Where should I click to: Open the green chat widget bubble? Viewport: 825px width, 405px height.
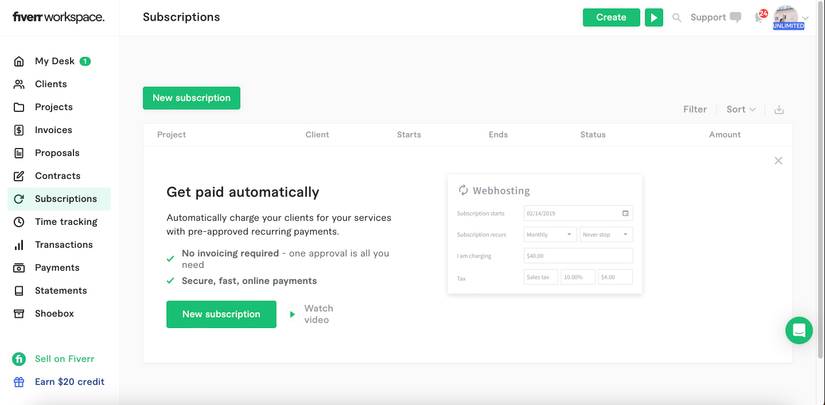(799, 330)
